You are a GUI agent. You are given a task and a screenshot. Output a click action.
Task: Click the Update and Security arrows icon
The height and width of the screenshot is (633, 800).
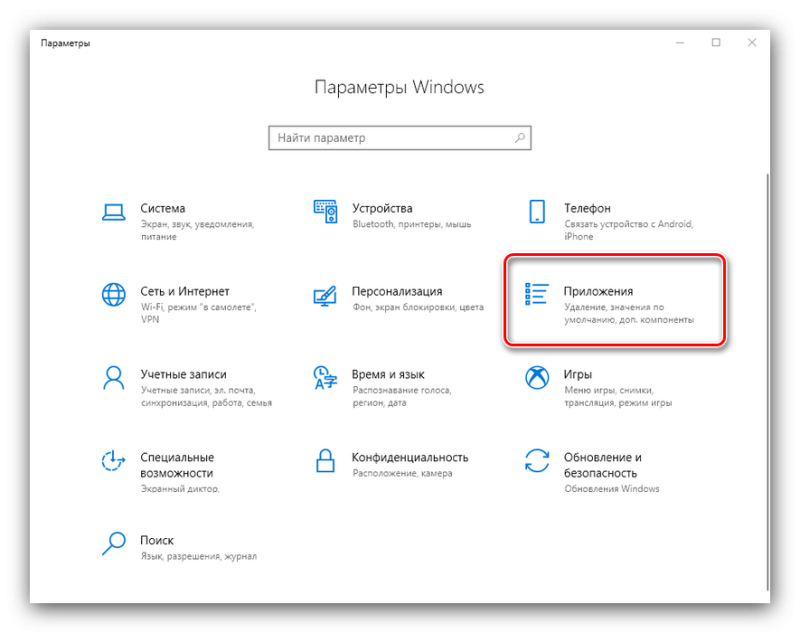pos(537,461)
